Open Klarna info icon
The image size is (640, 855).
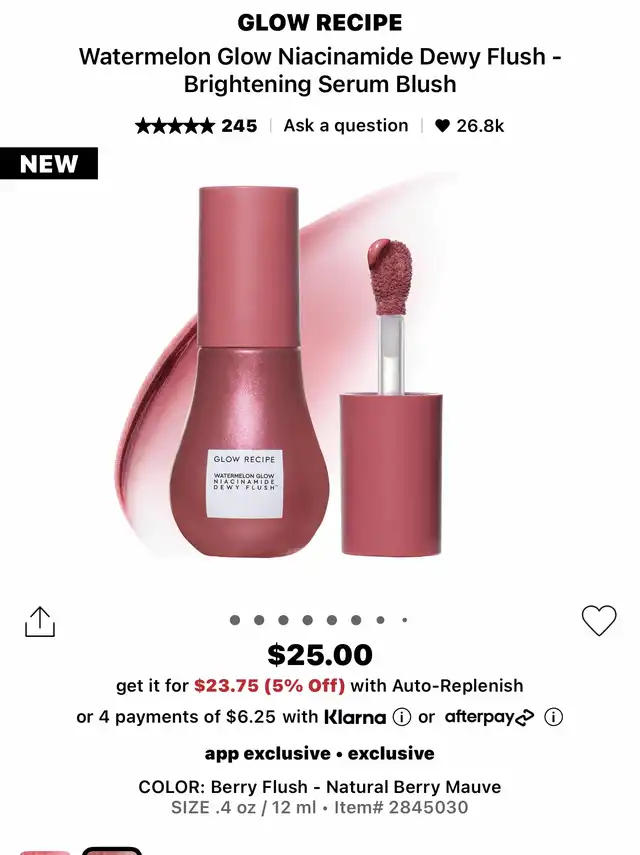coord(402,716)
